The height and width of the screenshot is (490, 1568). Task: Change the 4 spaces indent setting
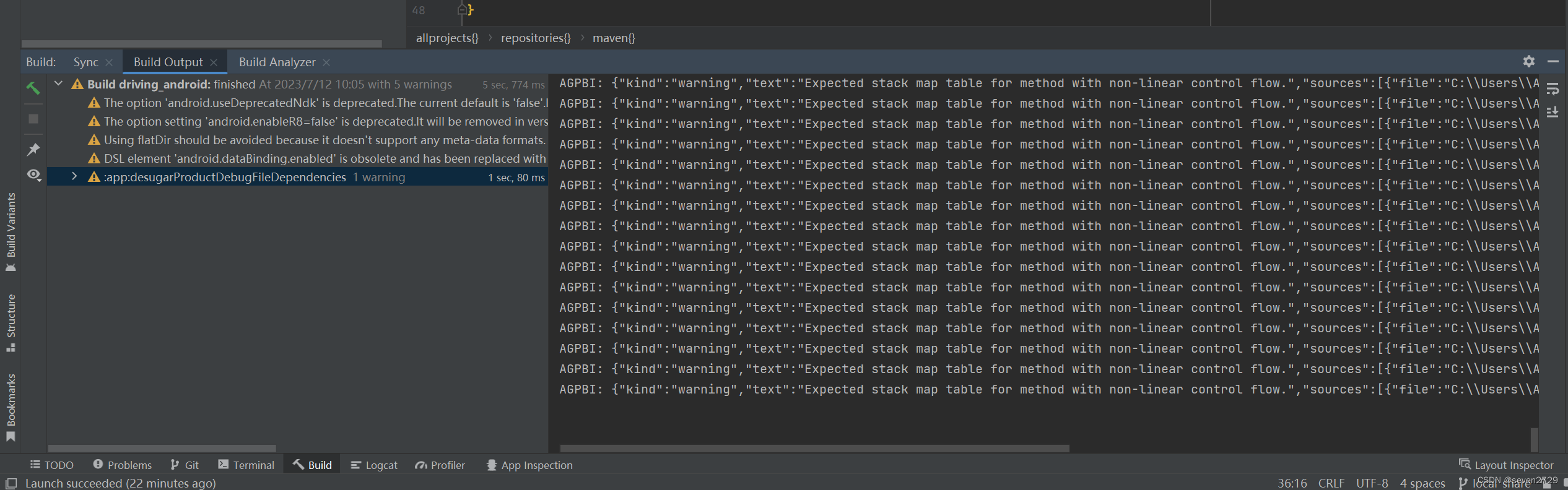tap(1422, 483)
